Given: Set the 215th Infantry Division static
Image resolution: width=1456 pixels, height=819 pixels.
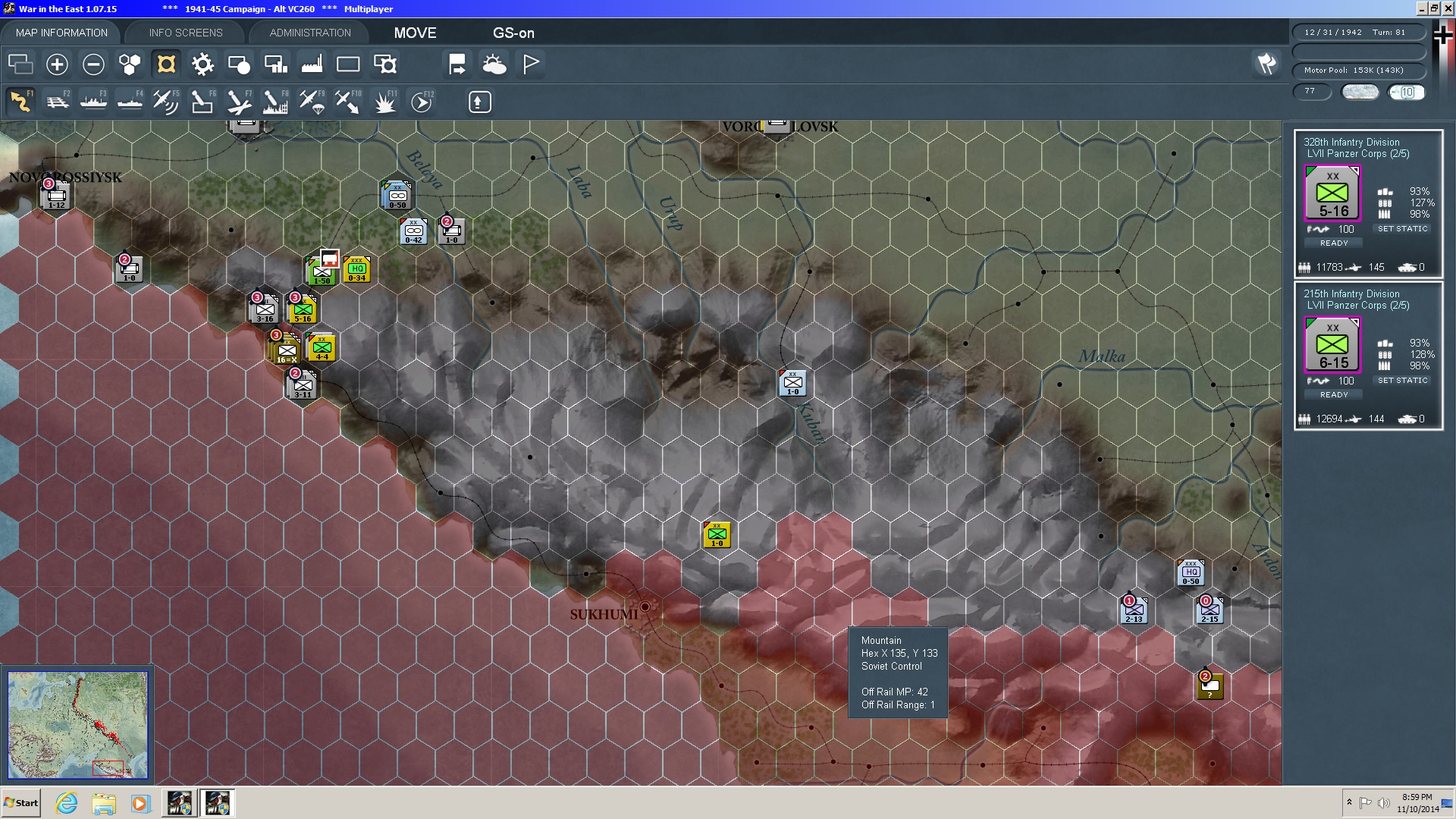Looking at the screenshot, I should 1402,380.
